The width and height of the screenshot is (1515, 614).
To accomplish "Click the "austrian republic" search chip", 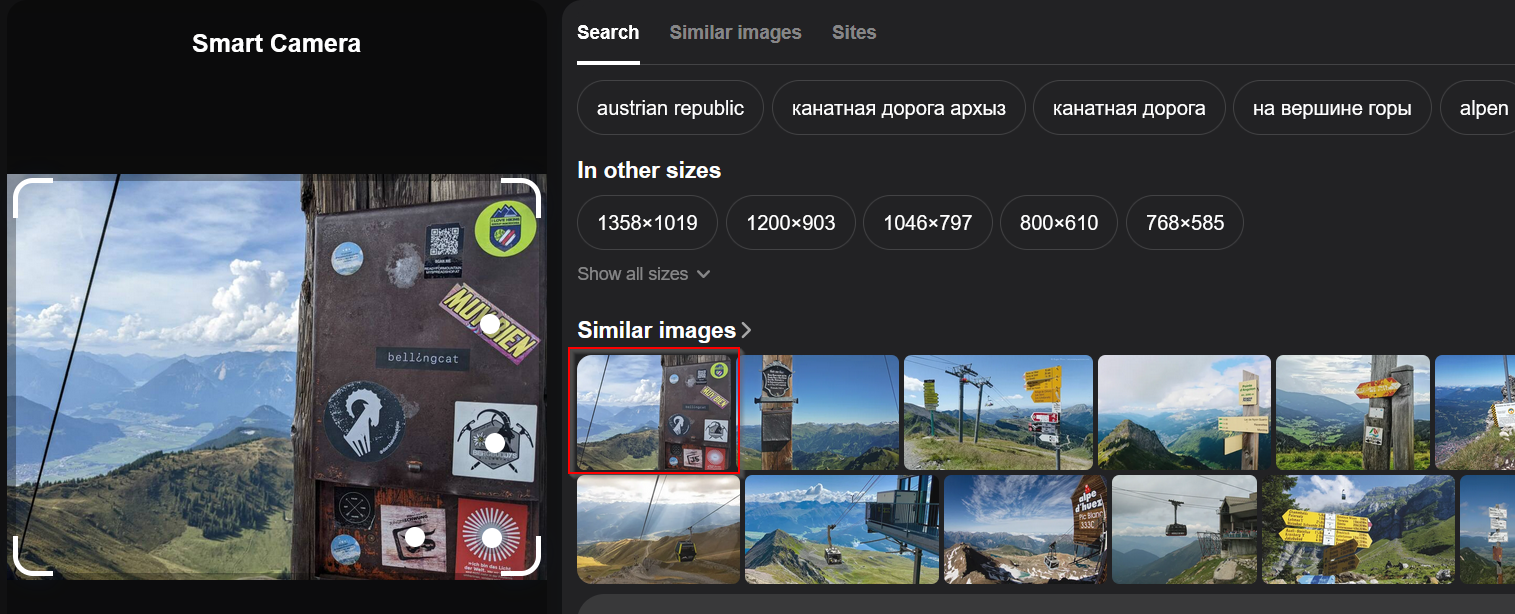I will [670, 108].
